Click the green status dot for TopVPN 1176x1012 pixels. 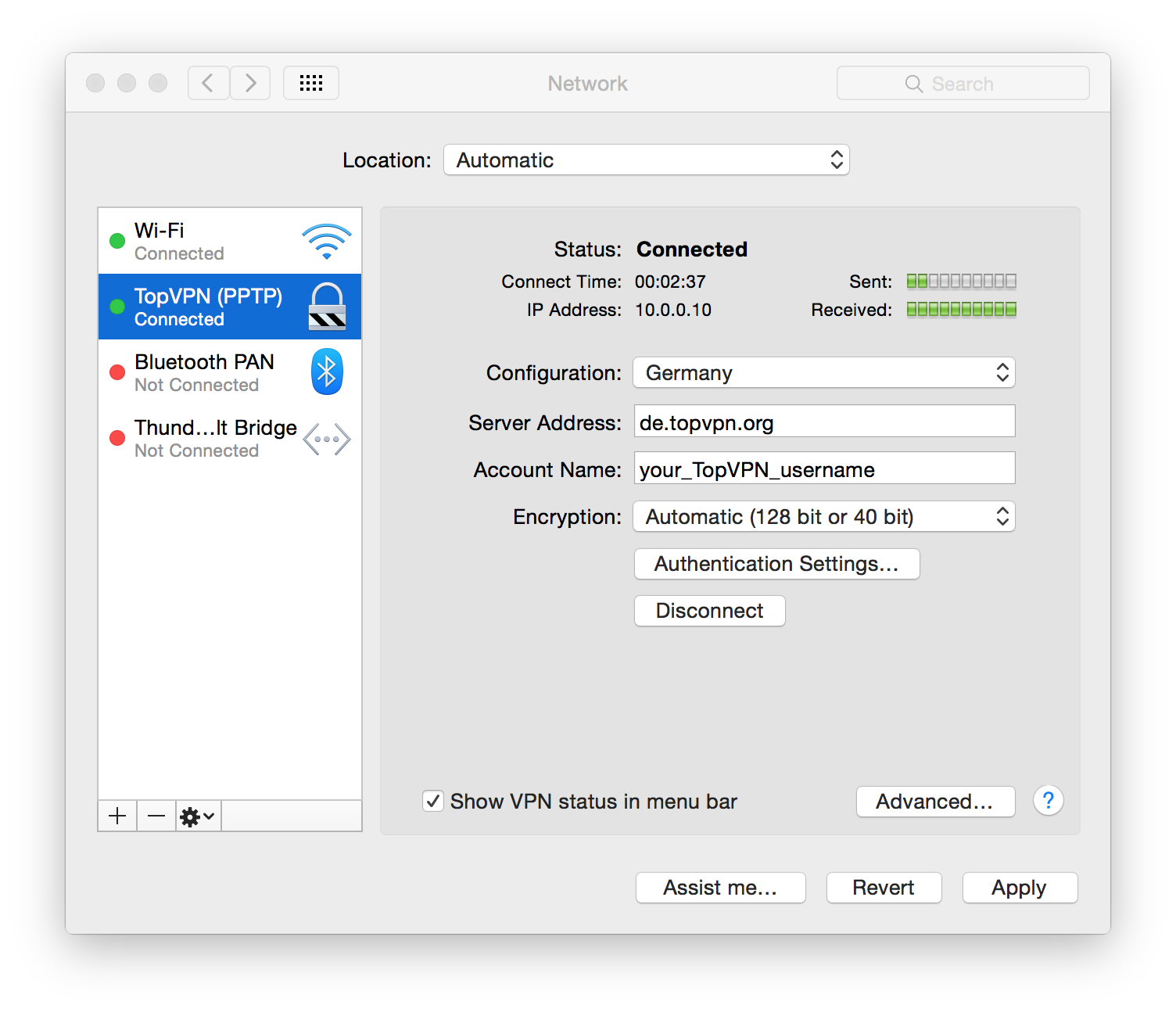[117, 307]
